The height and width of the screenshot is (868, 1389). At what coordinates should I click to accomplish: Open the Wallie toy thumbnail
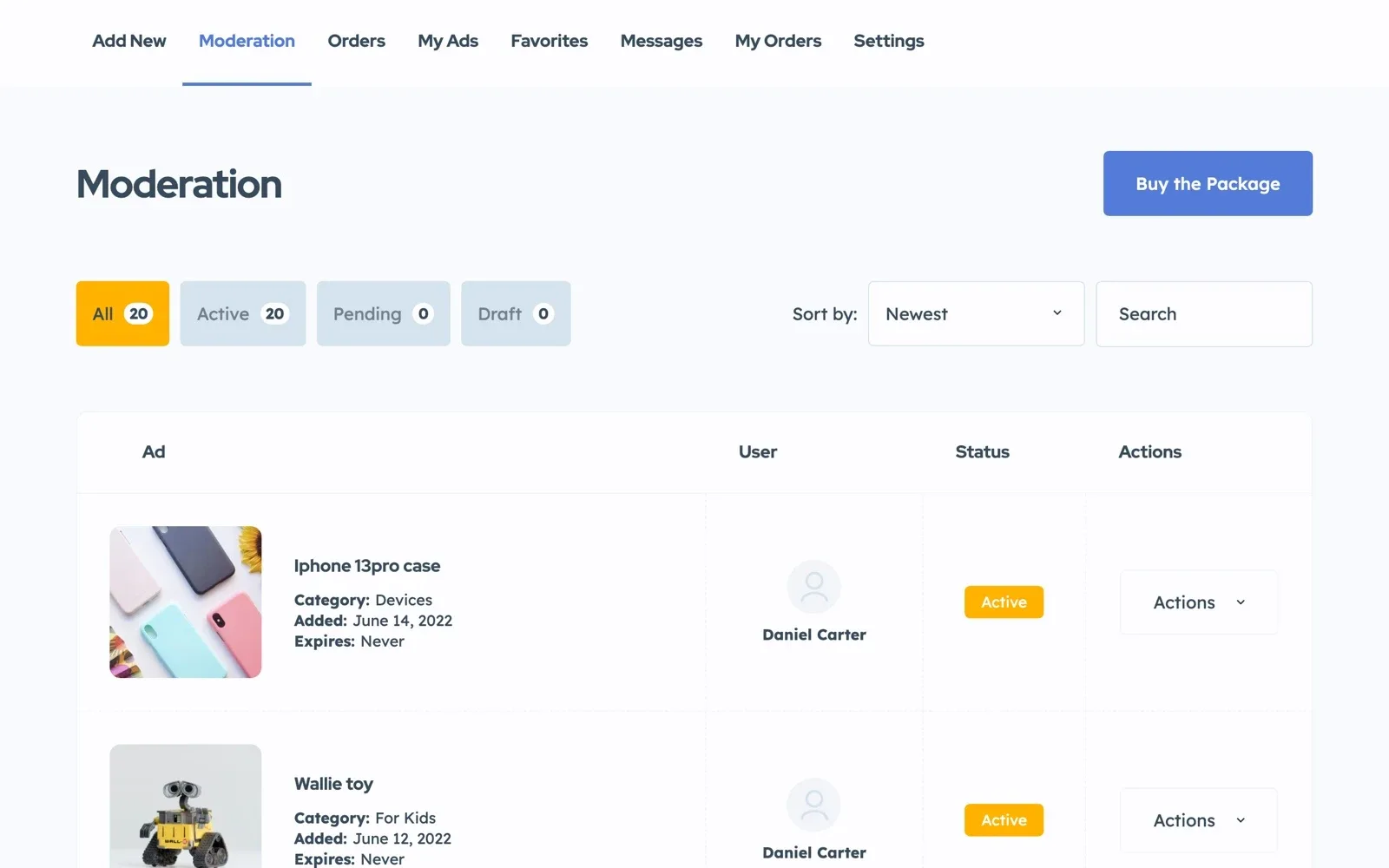point(185,806)
